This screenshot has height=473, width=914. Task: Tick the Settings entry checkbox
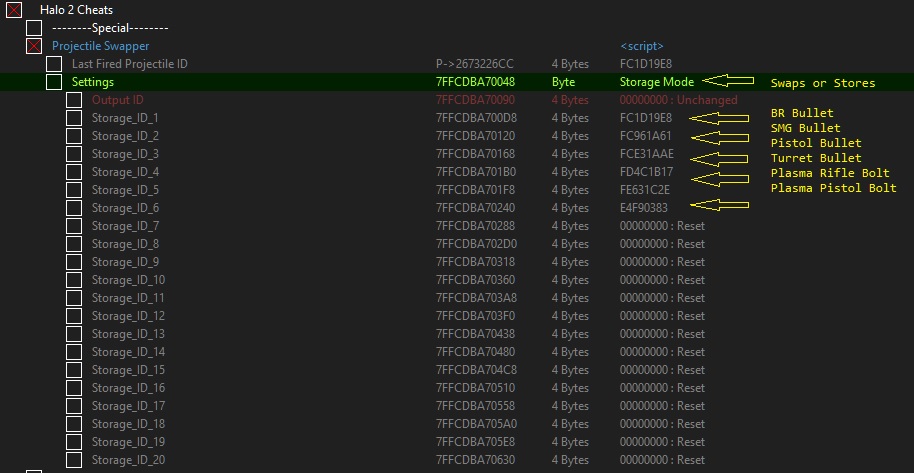(54, 82)
